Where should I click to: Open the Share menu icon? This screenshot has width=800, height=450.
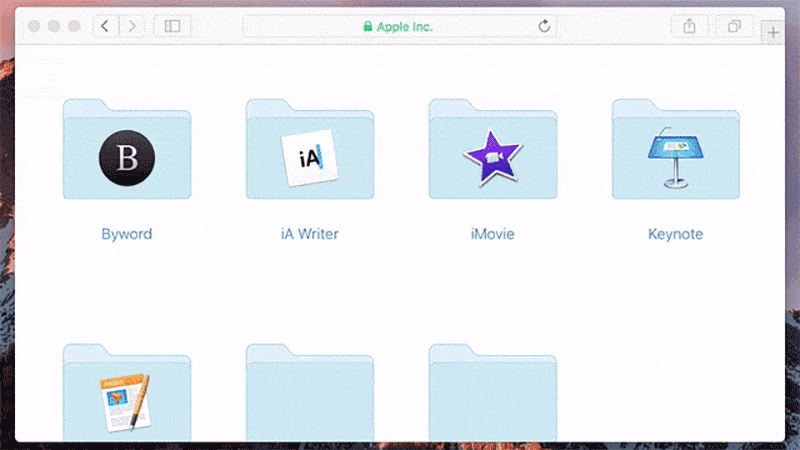[x=689, y=26]
